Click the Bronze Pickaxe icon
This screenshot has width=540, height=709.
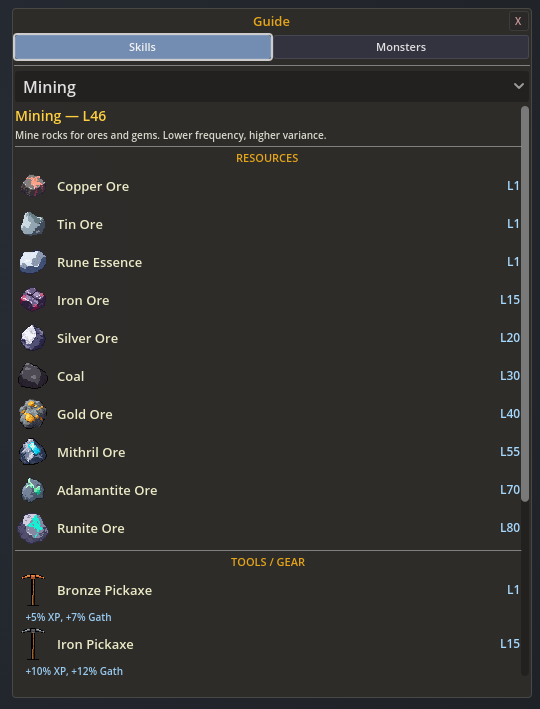pos(33,590)
